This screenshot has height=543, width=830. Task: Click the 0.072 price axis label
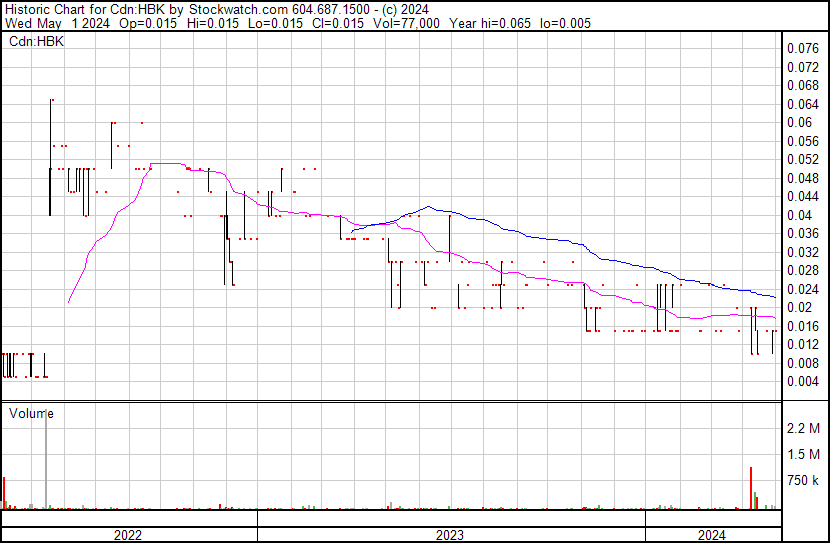click(803, 67)
